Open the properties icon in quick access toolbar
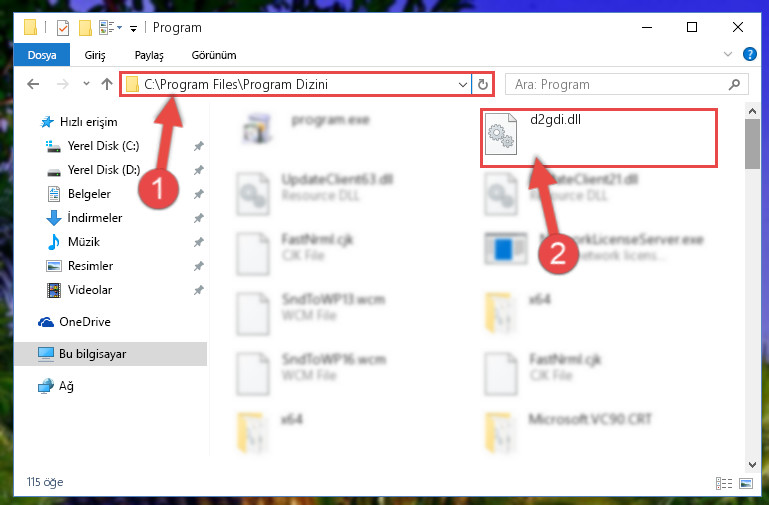 [63, 27]
